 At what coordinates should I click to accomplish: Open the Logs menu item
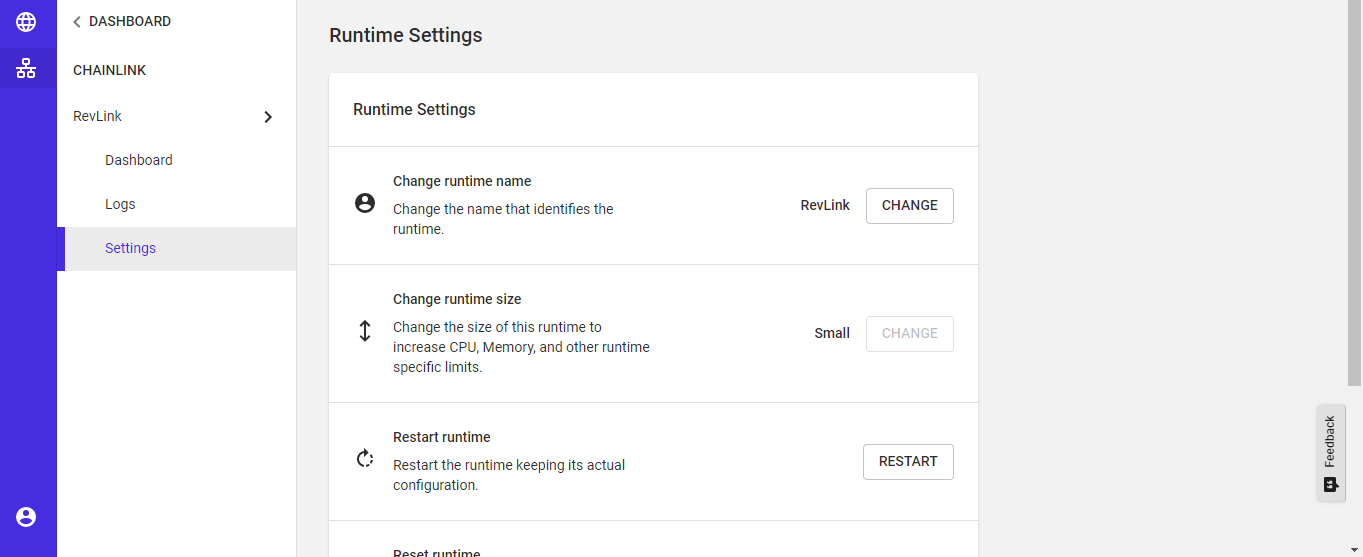coord(120,204)
